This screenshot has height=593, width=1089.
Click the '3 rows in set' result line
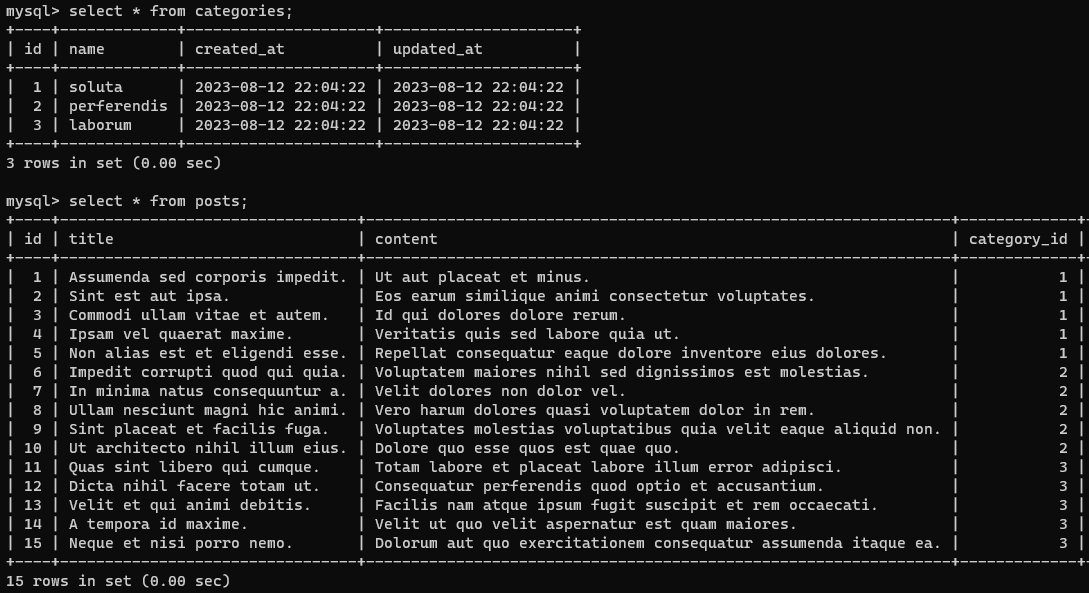pyautogui.click(x=113, y=163)
